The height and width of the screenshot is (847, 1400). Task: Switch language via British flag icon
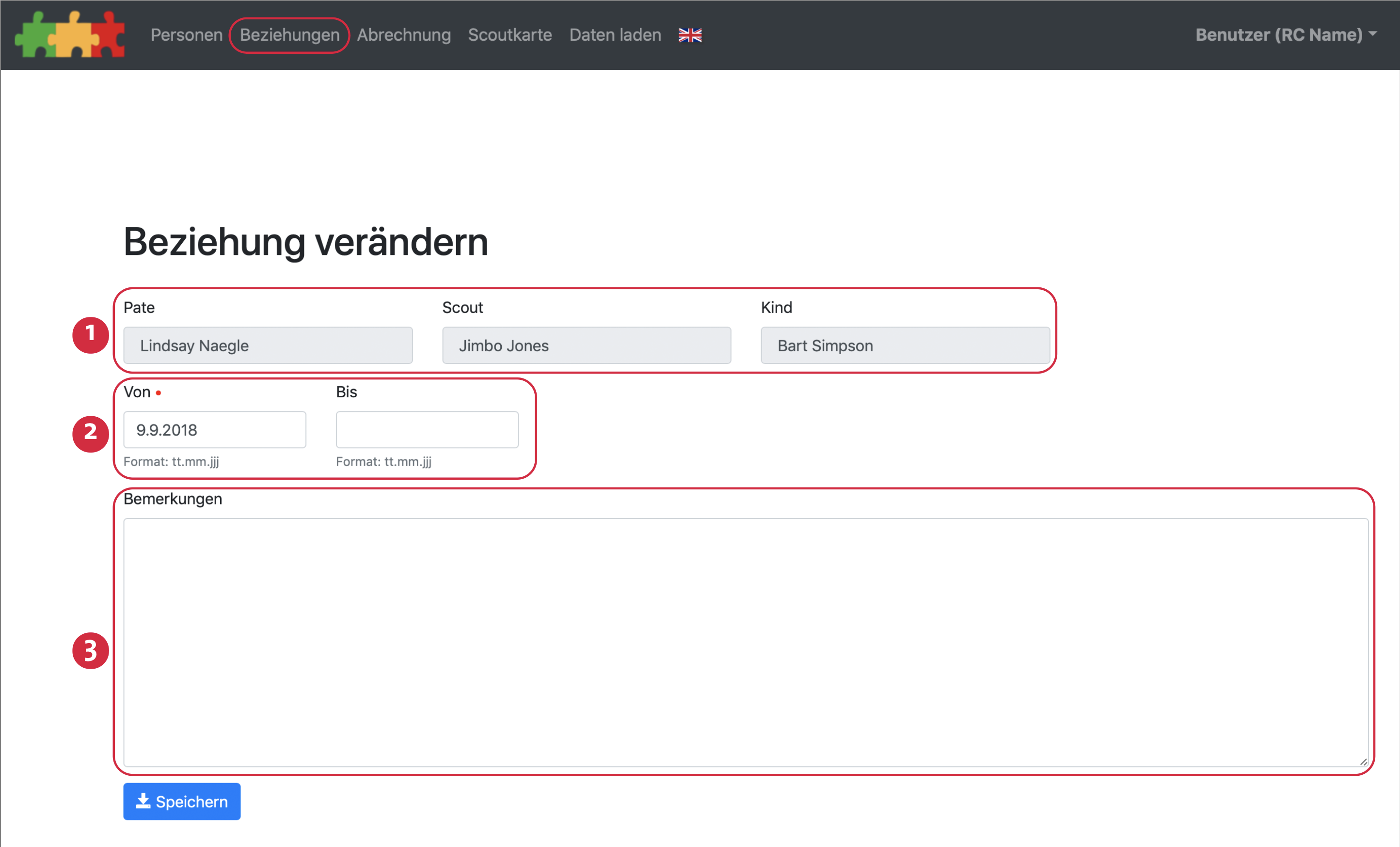[x=690, y=35]
